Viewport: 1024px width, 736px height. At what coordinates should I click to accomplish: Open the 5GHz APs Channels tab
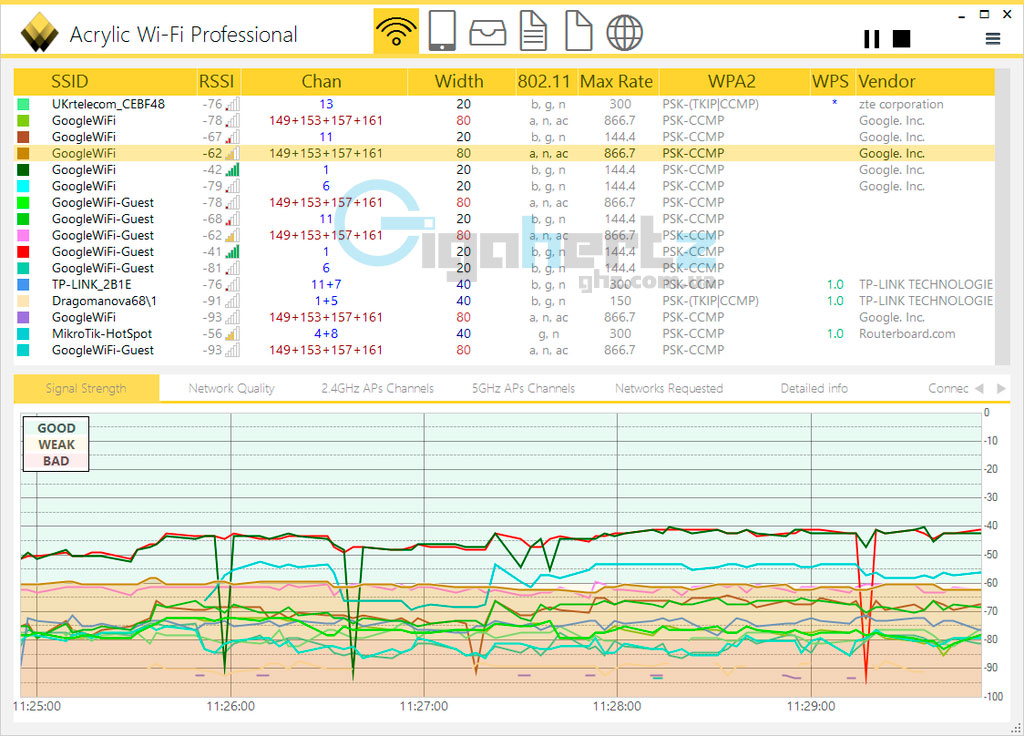click(523, 388)
